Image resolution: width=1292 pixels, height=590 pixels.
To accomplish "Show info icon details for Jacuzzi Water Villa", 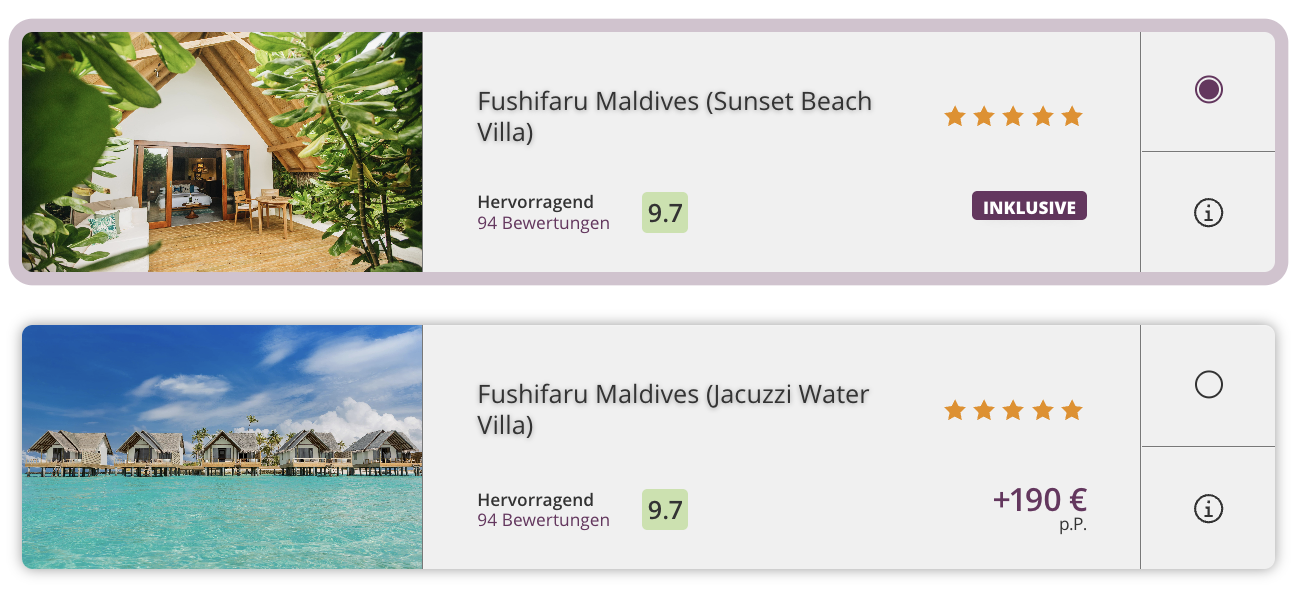I will point(1208,508).
